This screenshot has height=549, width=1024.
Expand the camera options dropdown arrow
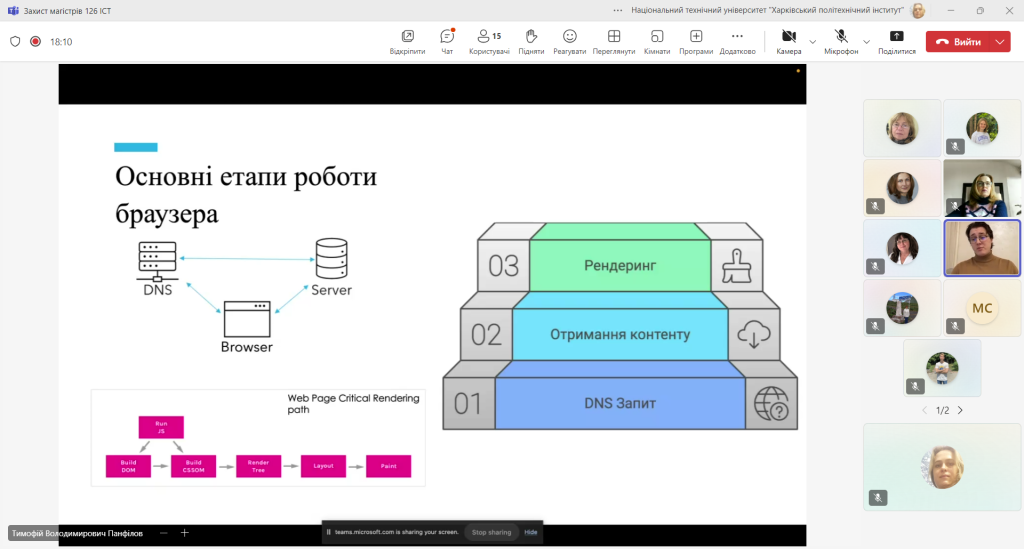(x=812, y=42)
